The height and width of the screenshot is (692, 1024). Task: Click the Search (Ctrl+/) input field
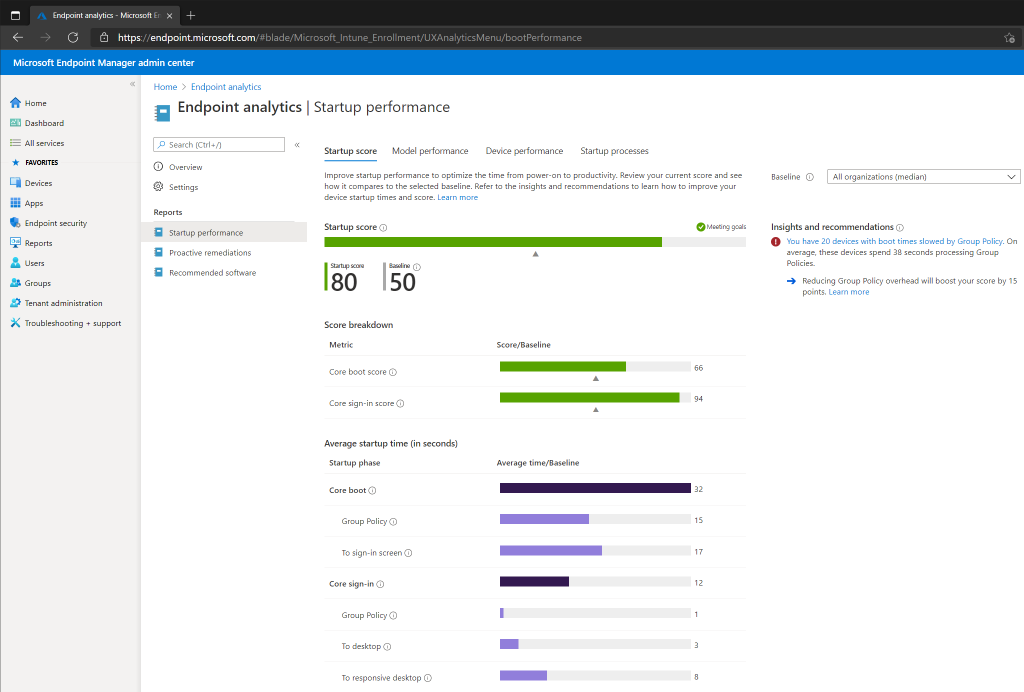pyautogui.click(x=219, y=144)
